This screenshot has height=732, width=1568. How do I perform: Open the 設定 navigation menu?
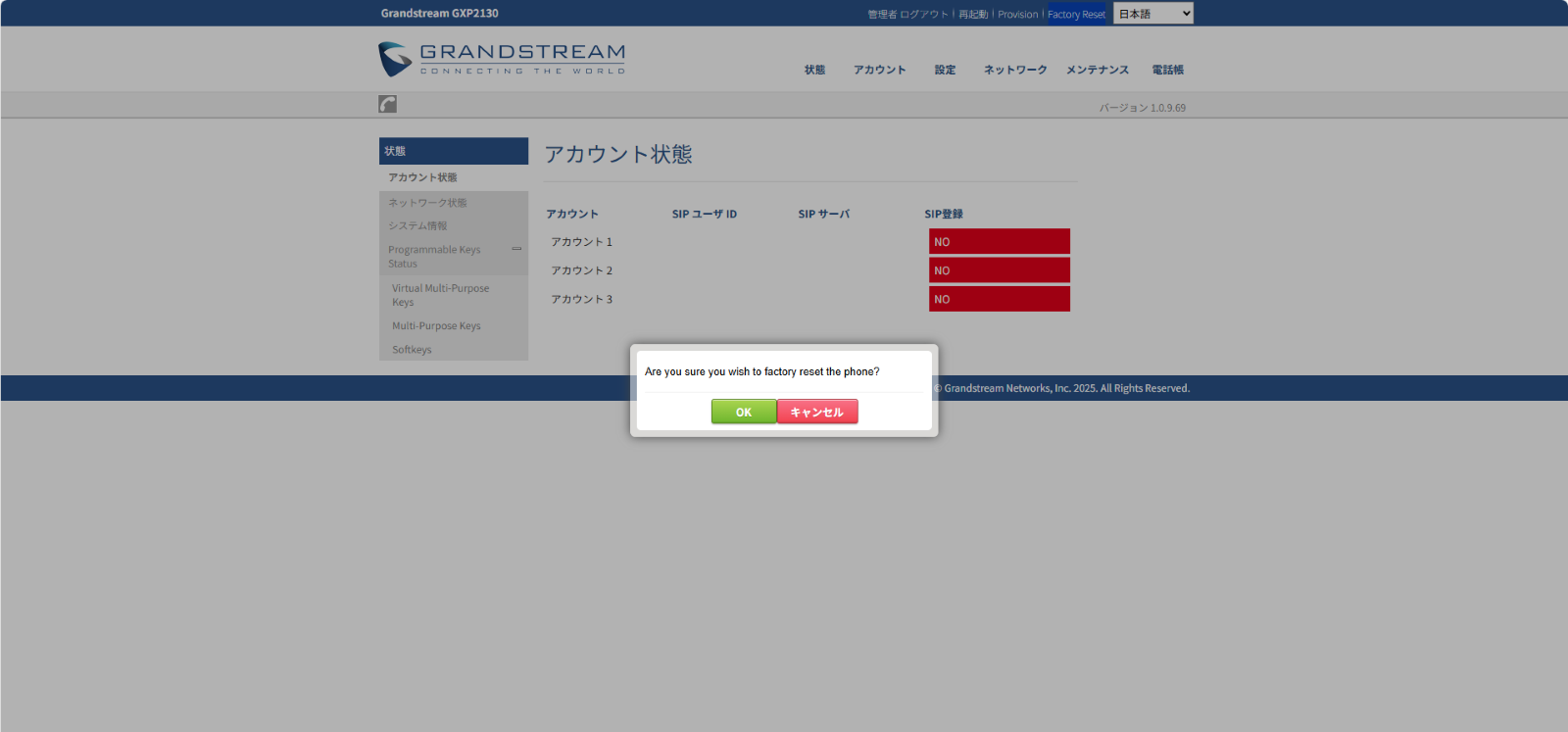945,70
